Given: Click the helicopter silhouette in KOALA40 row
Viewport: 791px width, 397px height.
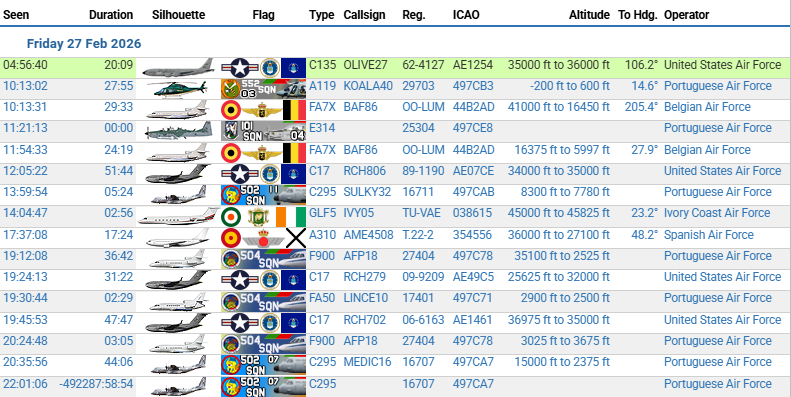Looking at the screenshot, I should pyautogui.click(x=178, y=89).
